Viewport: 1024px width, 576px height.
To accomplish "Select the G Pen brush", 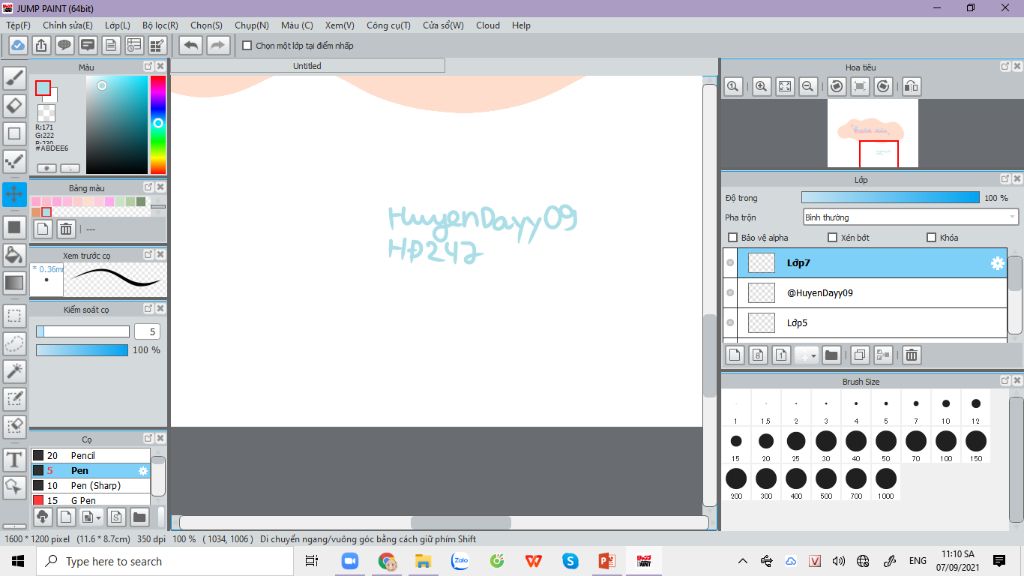I will 91,500.
